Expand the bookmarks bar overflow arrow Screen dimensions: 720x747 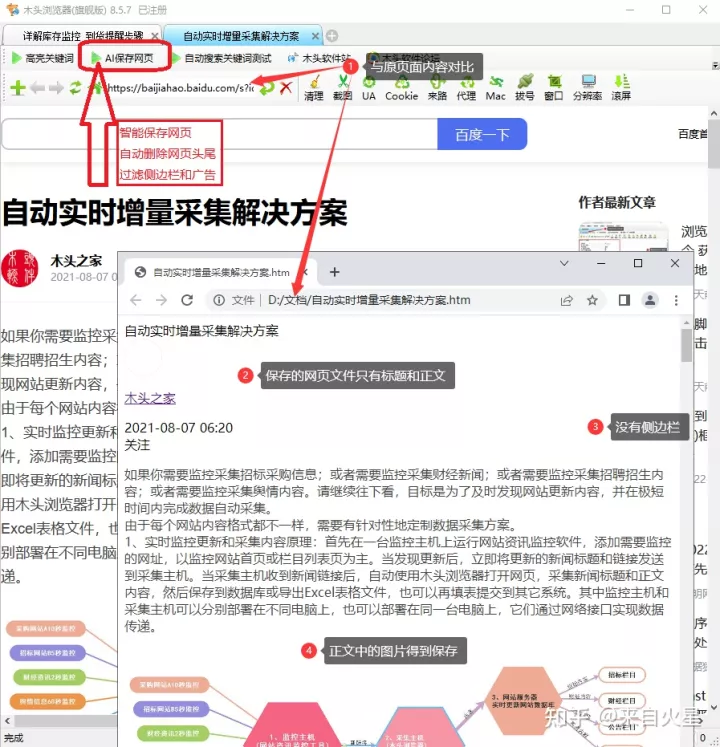pos(715,65)
